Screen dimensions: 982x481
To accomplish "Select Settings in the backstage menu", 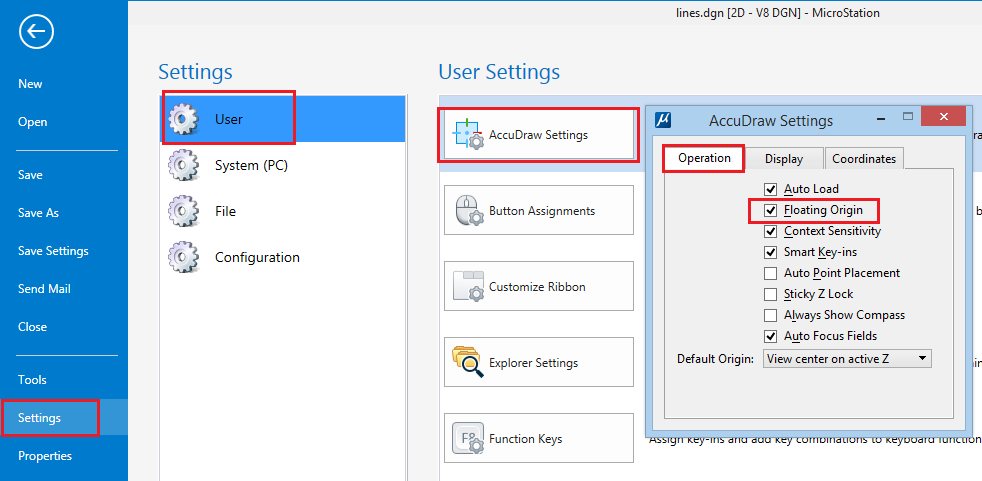I will click(x=64, y=418).
